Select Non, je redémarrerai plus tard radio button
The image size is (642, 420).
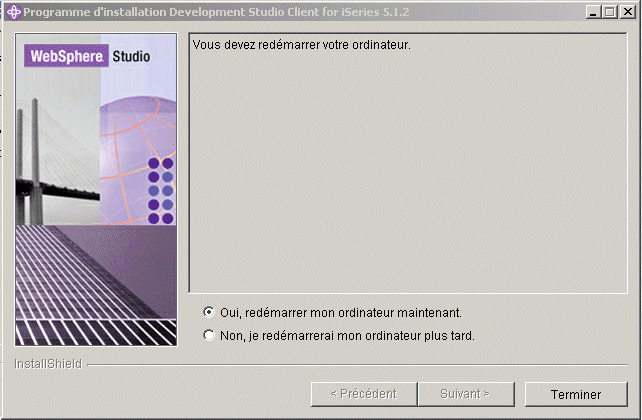(209, 335)
